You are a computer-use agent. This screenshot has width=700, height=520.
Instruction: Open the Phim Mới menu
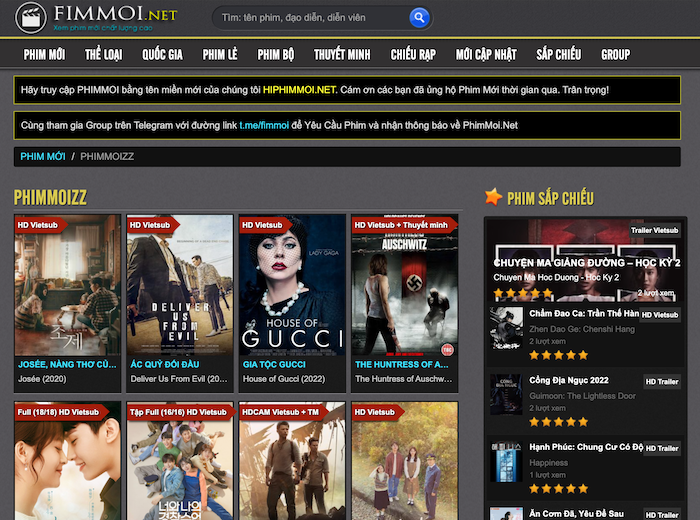pos(44,54)
